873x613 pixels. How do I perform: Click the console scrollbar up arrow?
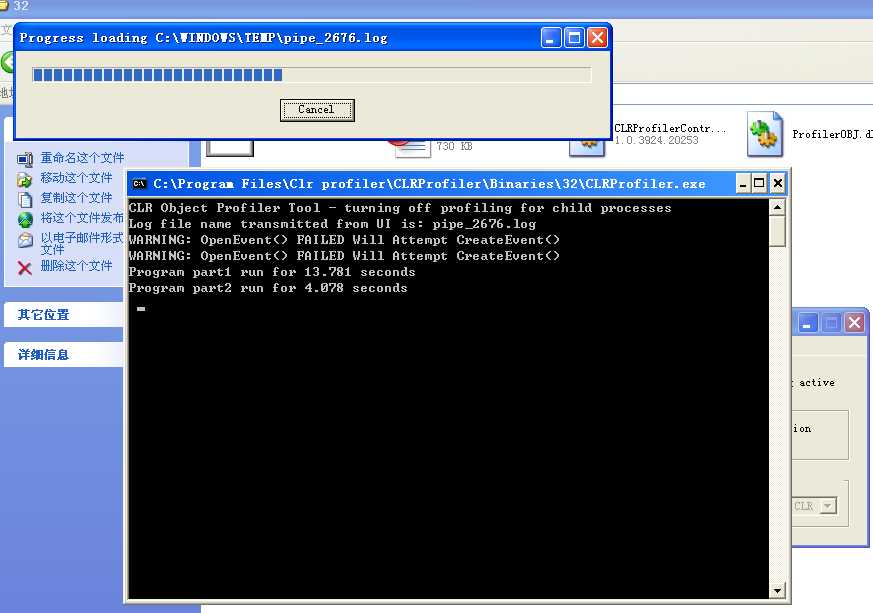click(777, 208)
